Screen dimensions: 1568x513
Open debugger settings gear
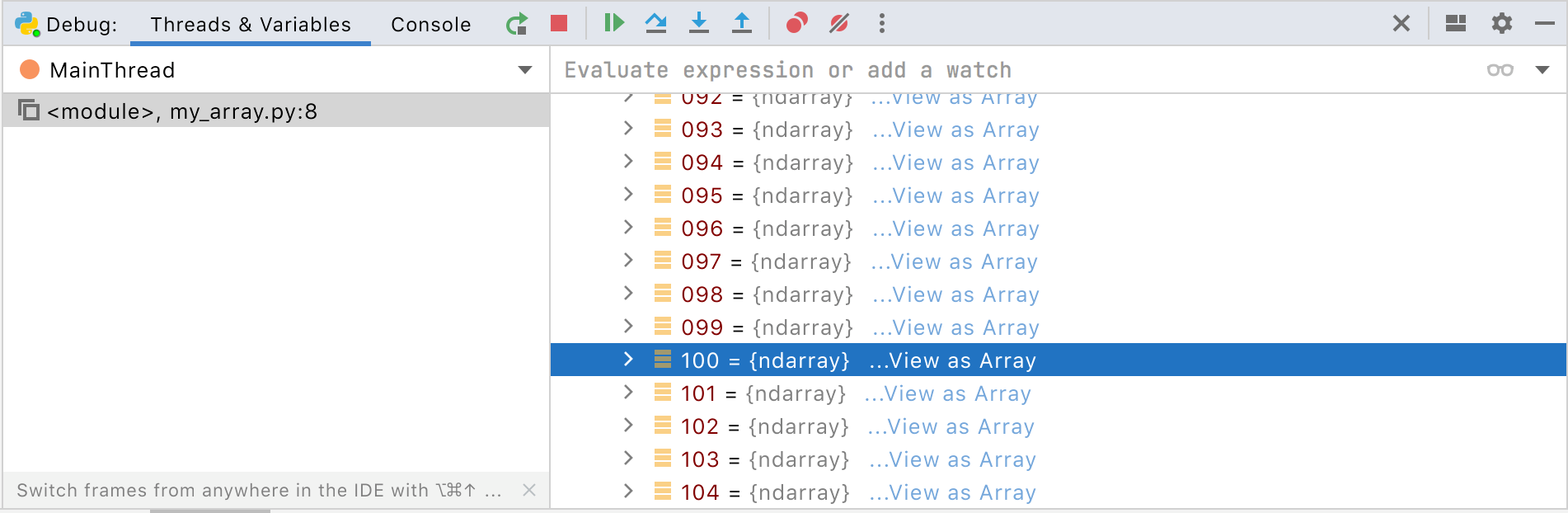point(1502,23)
